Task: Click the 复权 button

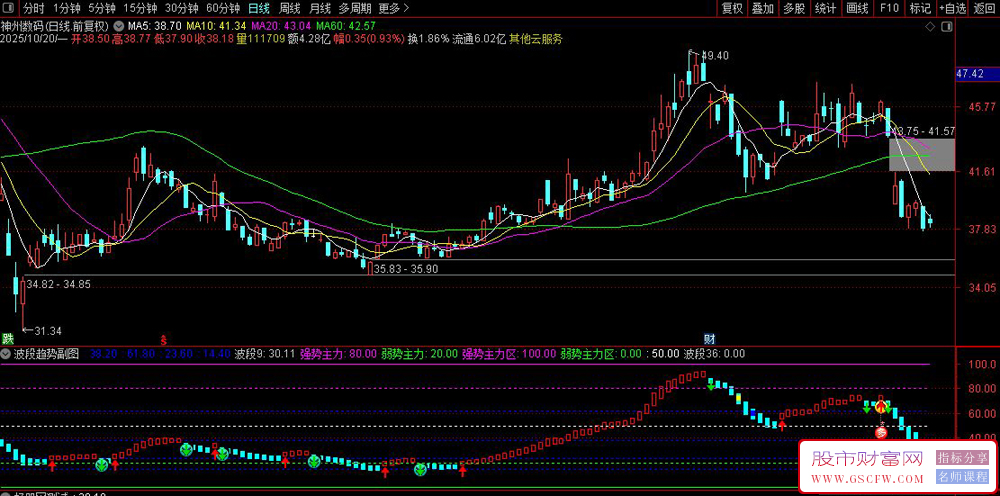Action: pos(732,8)
